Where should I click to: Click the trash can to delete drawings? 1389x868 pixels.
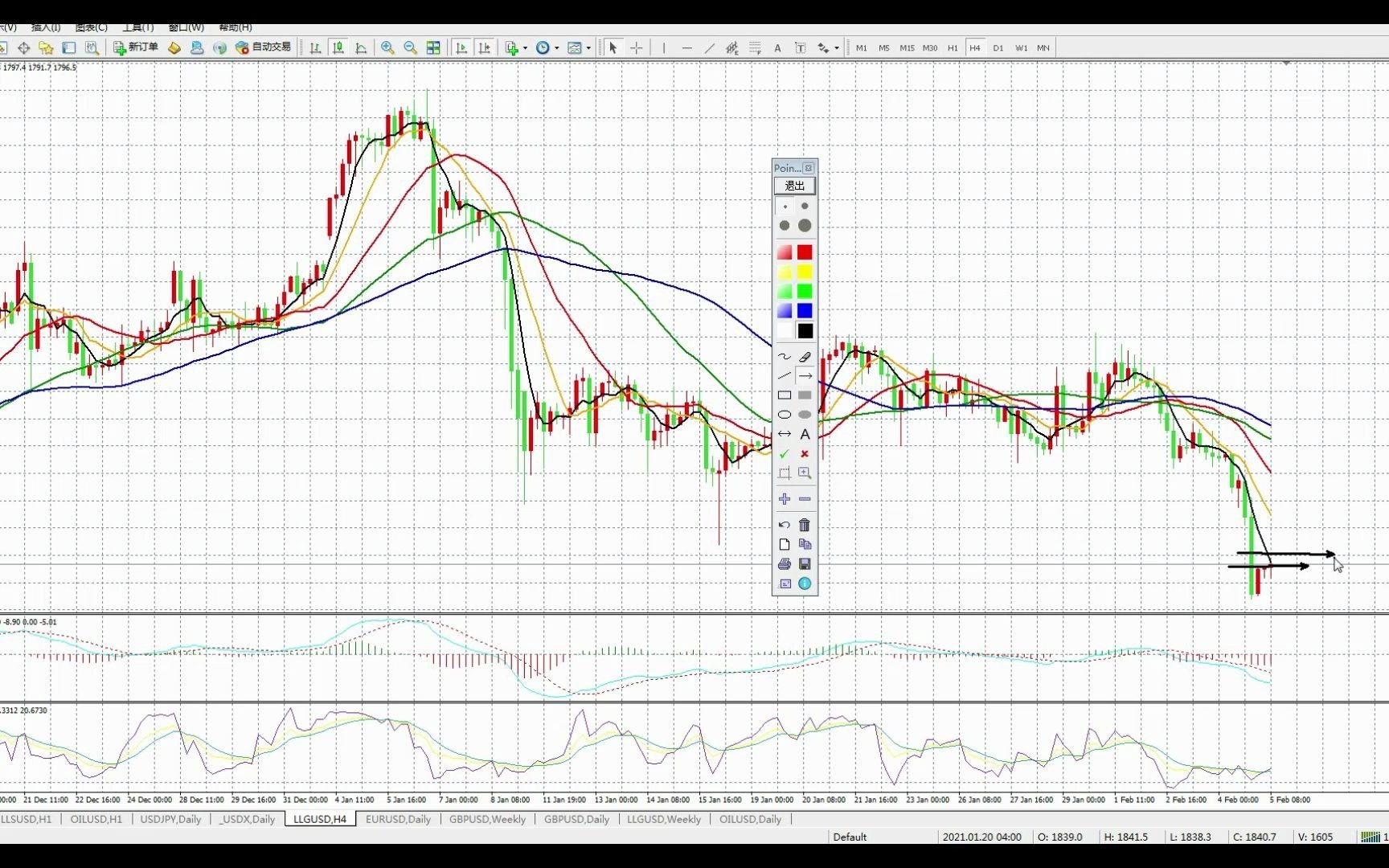(x=805, y=525)
